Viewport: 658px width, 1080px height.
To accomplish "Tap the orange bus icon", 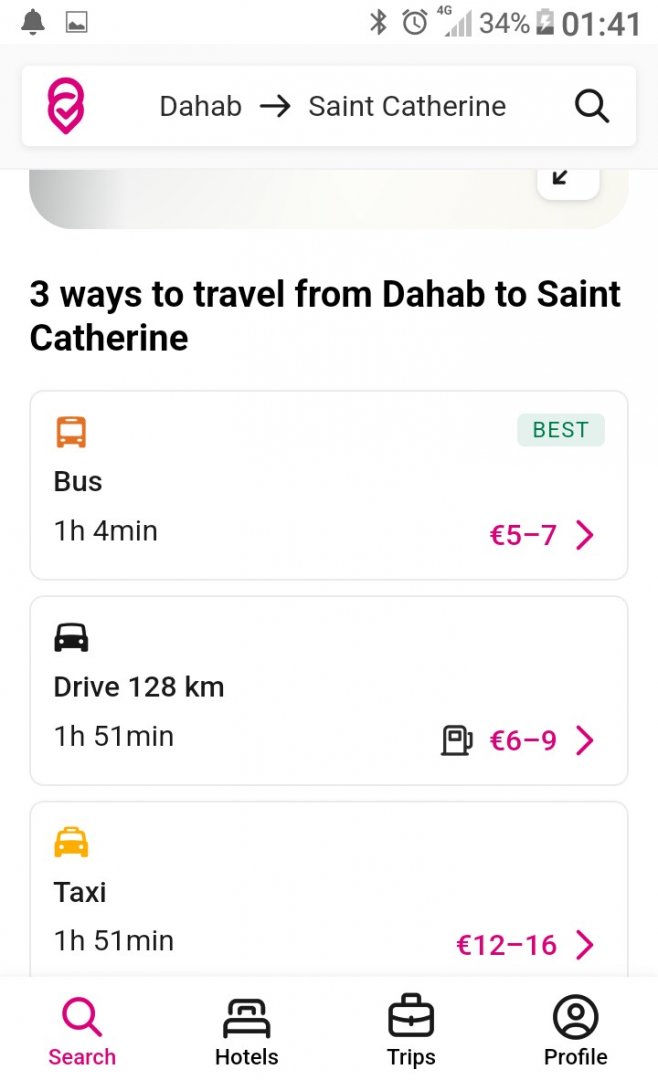I will [71, 433].
